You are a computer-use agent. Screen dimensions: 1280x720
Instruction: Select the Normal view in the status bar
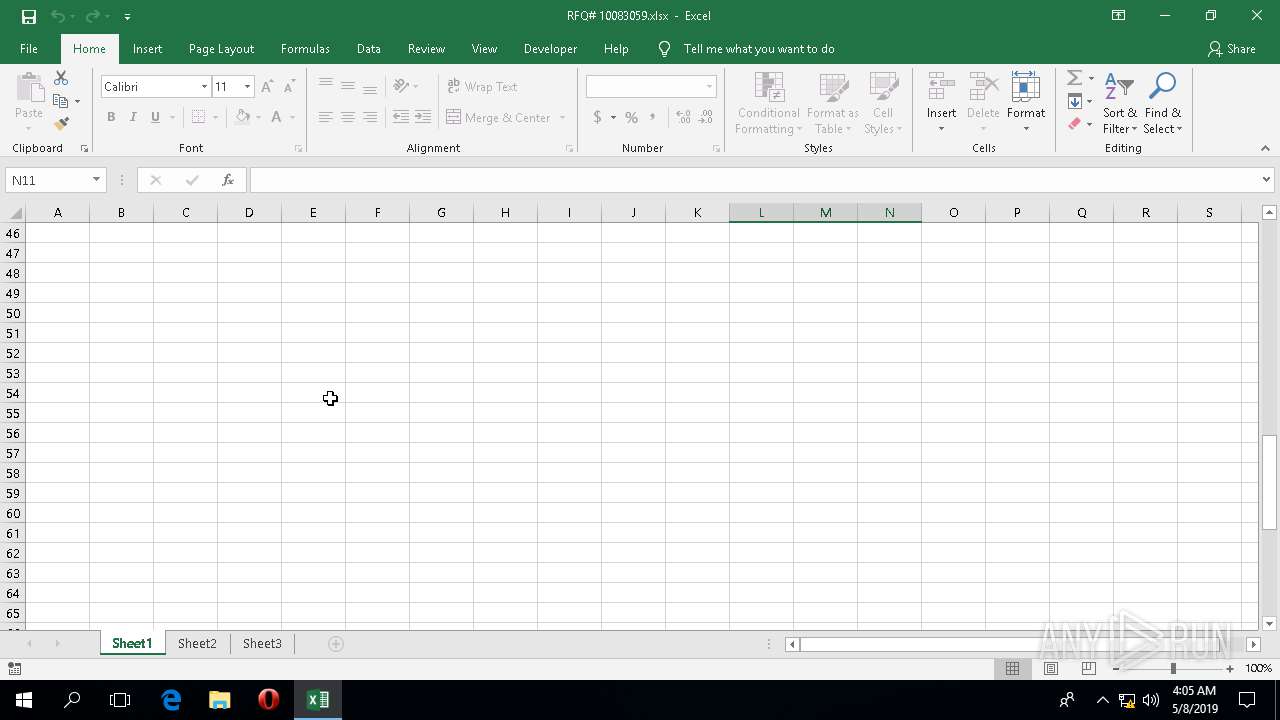pos(1012,668)
